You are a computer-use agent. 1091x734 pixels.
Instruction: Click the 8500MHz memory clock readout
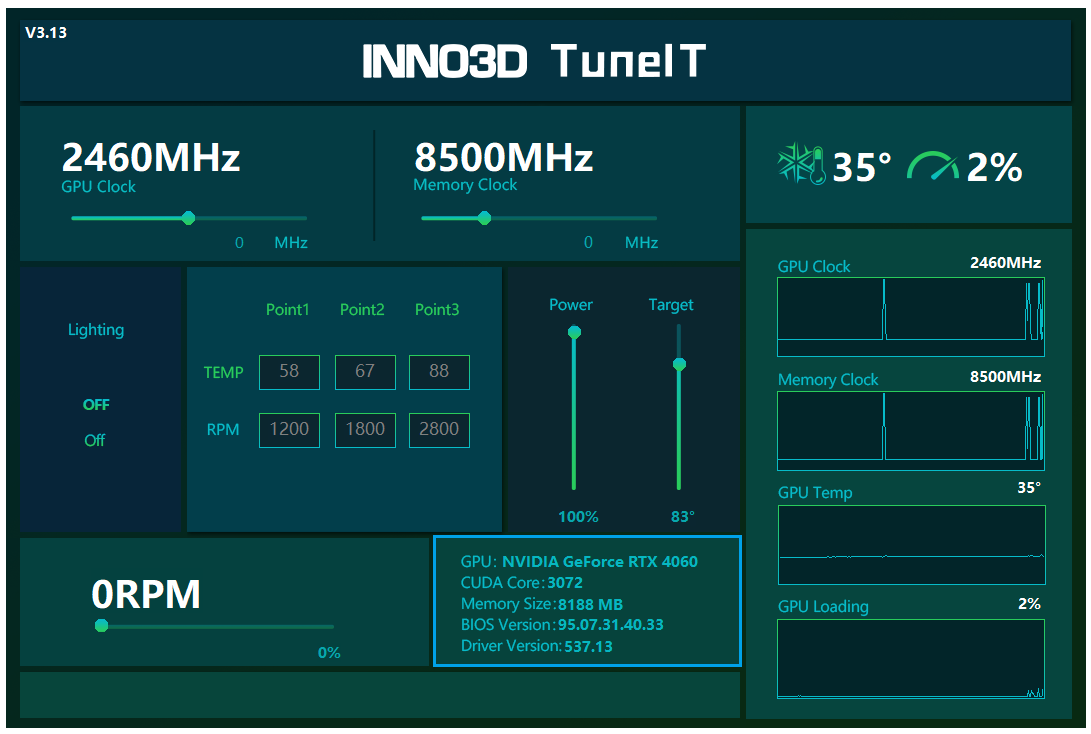(x=504, y=157)
